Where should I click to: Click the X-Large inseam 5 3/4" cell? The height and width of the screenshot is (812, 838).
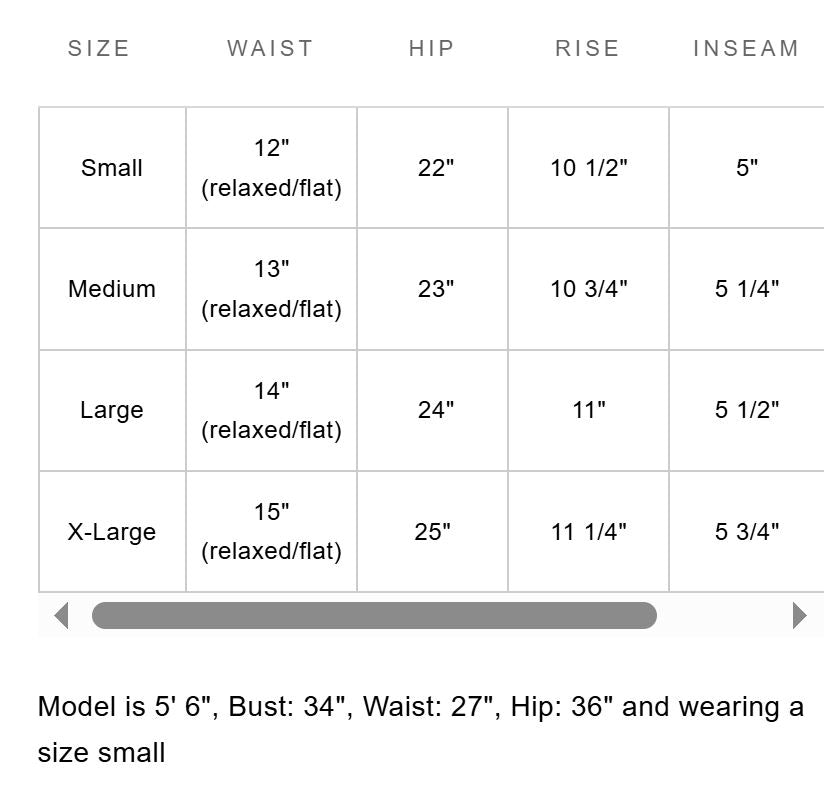pos(747,531)
